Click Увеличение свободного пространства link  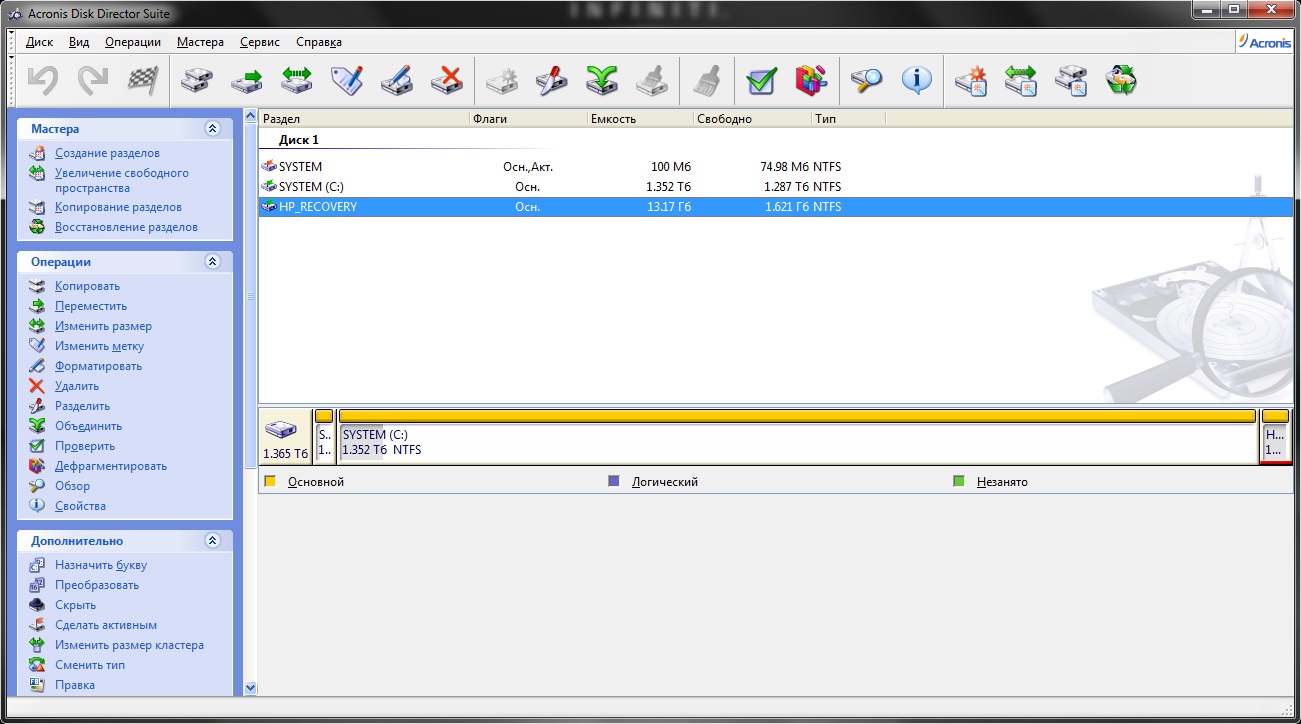click(122, 180)
